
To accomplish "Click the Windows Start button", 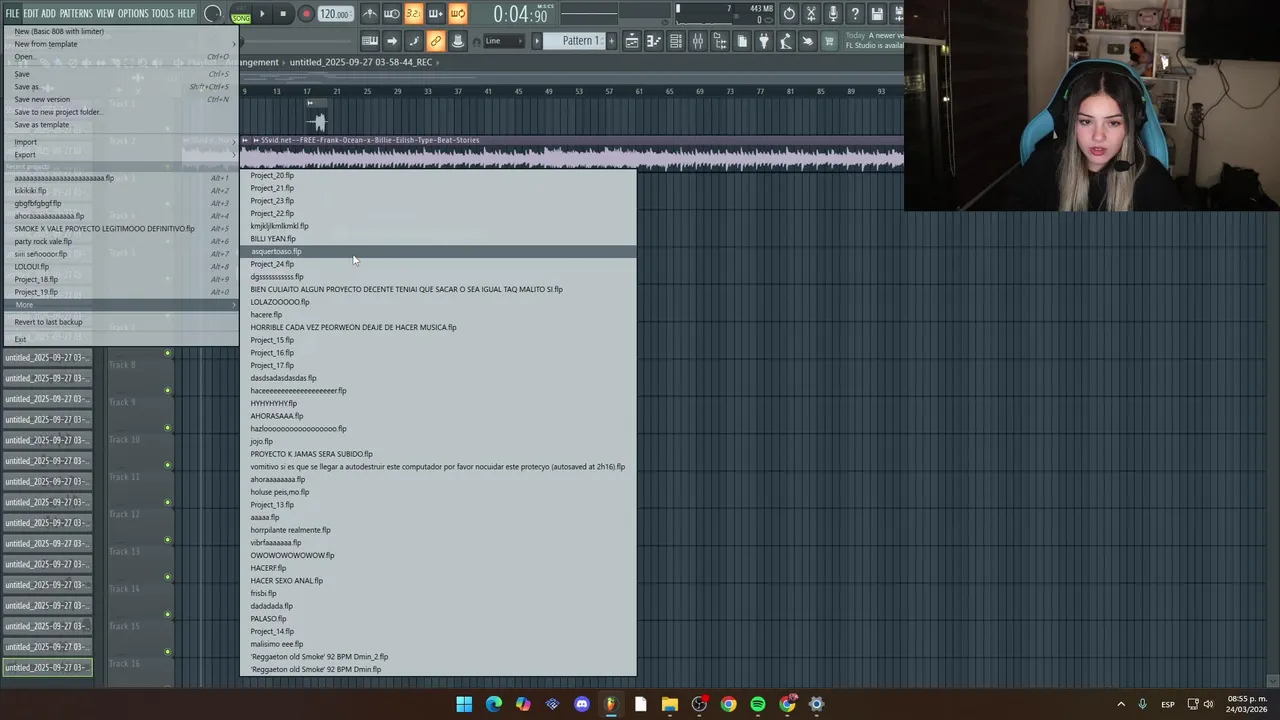I will click(x=464, y=704).
